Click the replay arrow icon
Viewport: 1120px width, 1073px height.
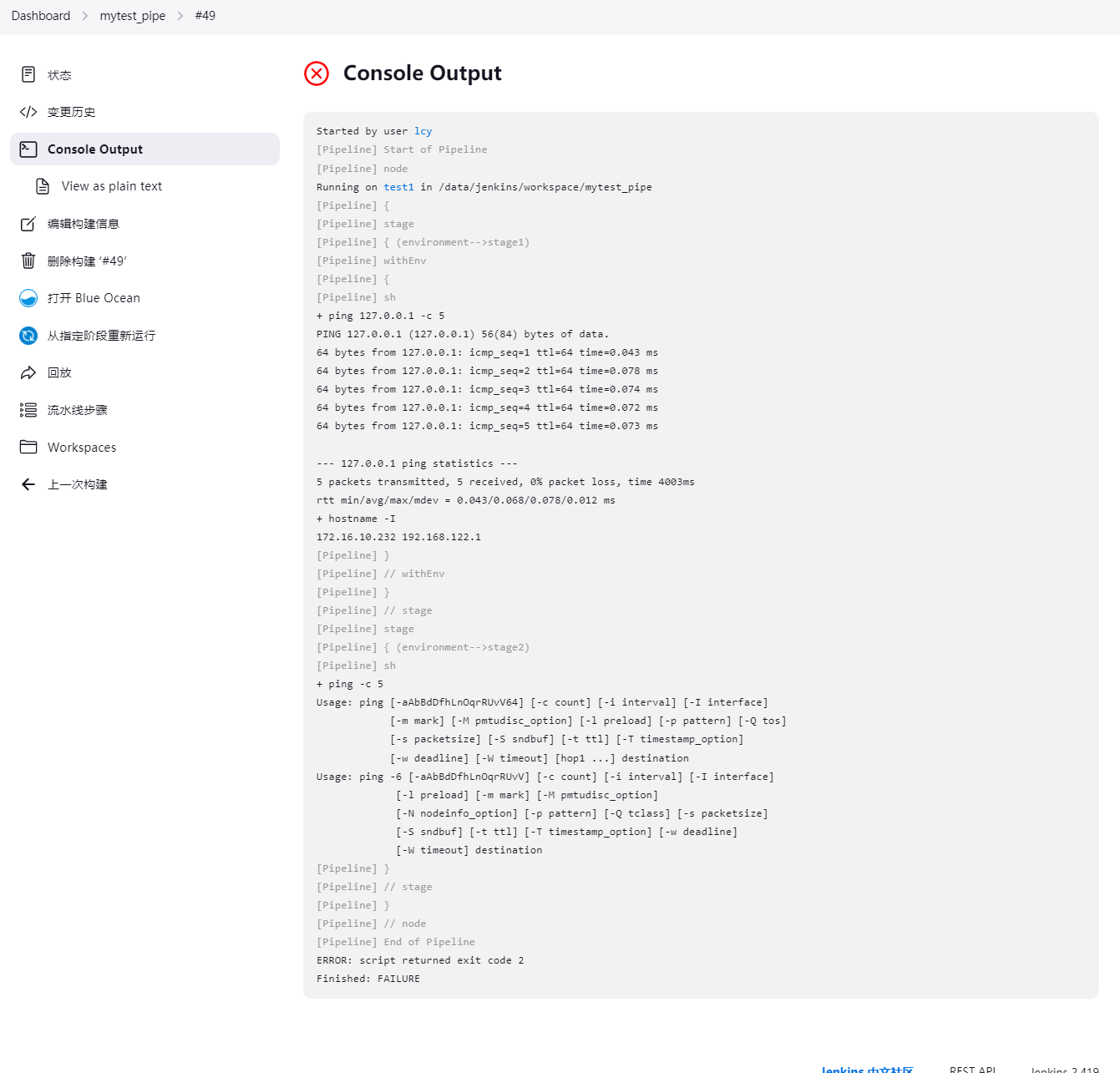coord(28,372)
